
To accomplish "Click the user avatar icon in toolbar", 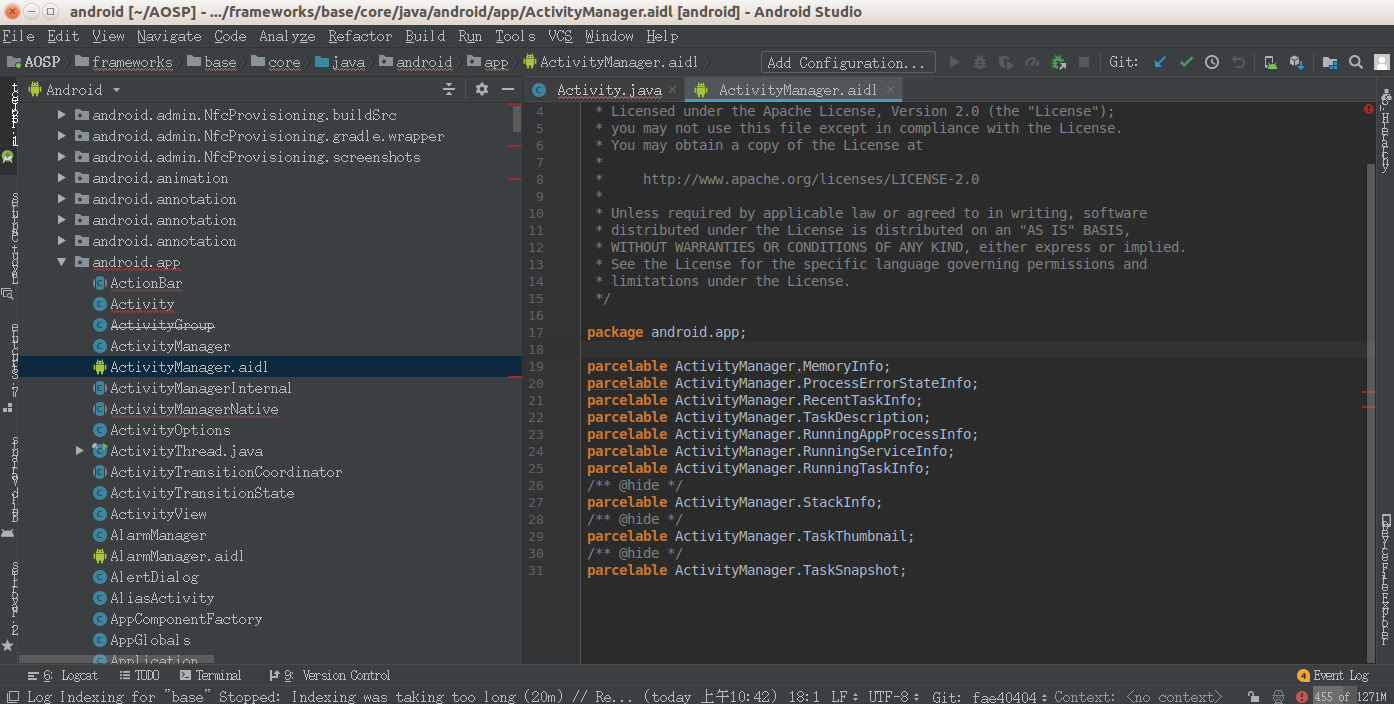I will click(1381, 62).
